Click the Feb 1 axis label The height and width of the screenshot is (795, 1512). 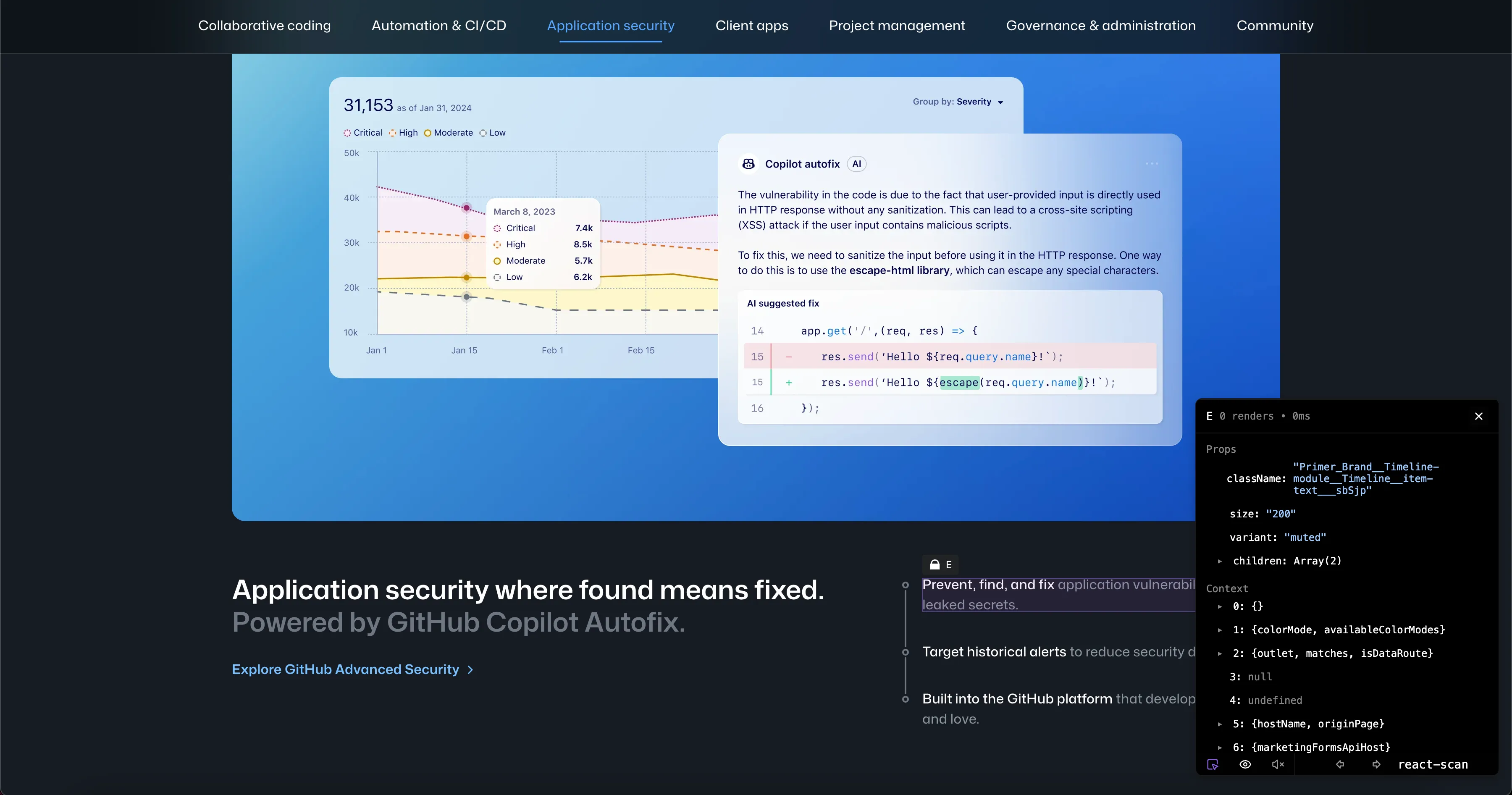pyautogui.click(x=552, y=350)
